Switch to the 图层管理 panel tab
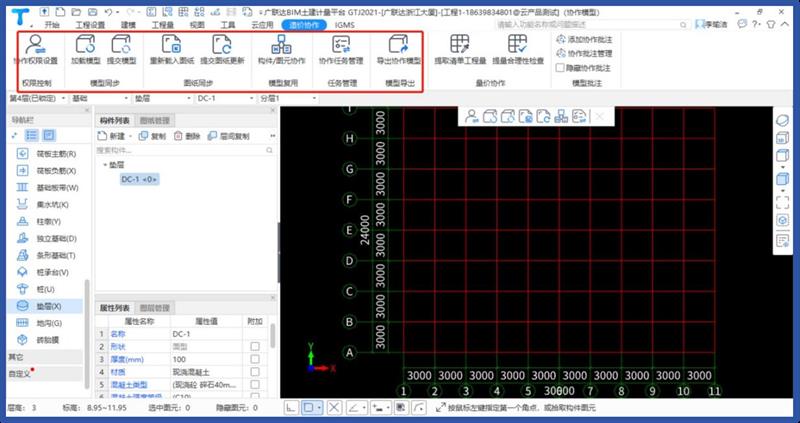 pos(155,308)
